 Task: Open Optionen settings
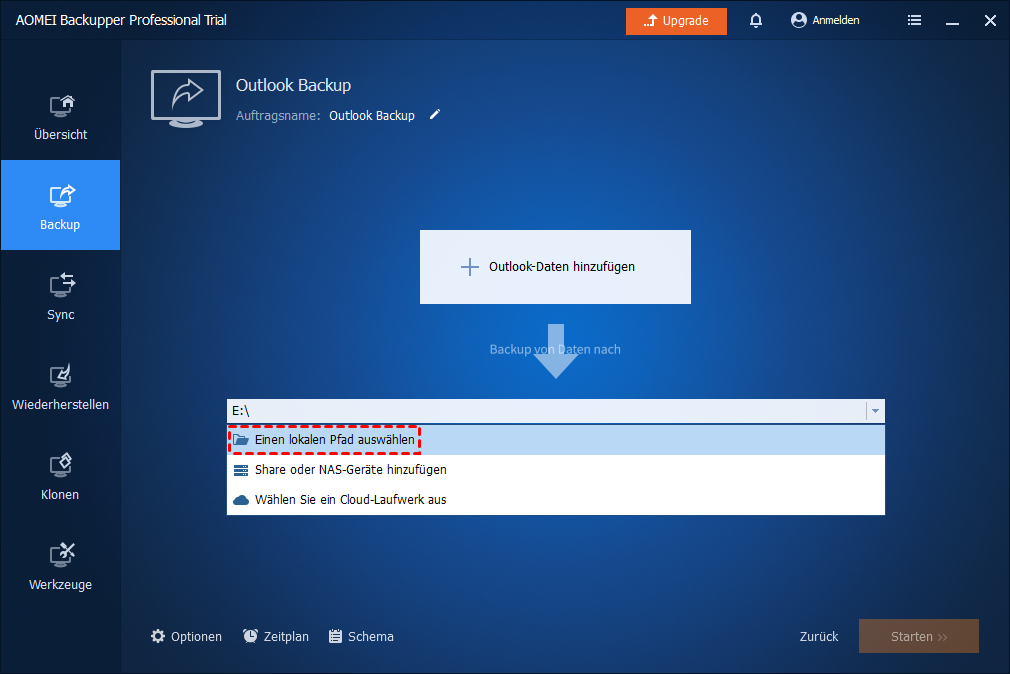click(186, 637)
